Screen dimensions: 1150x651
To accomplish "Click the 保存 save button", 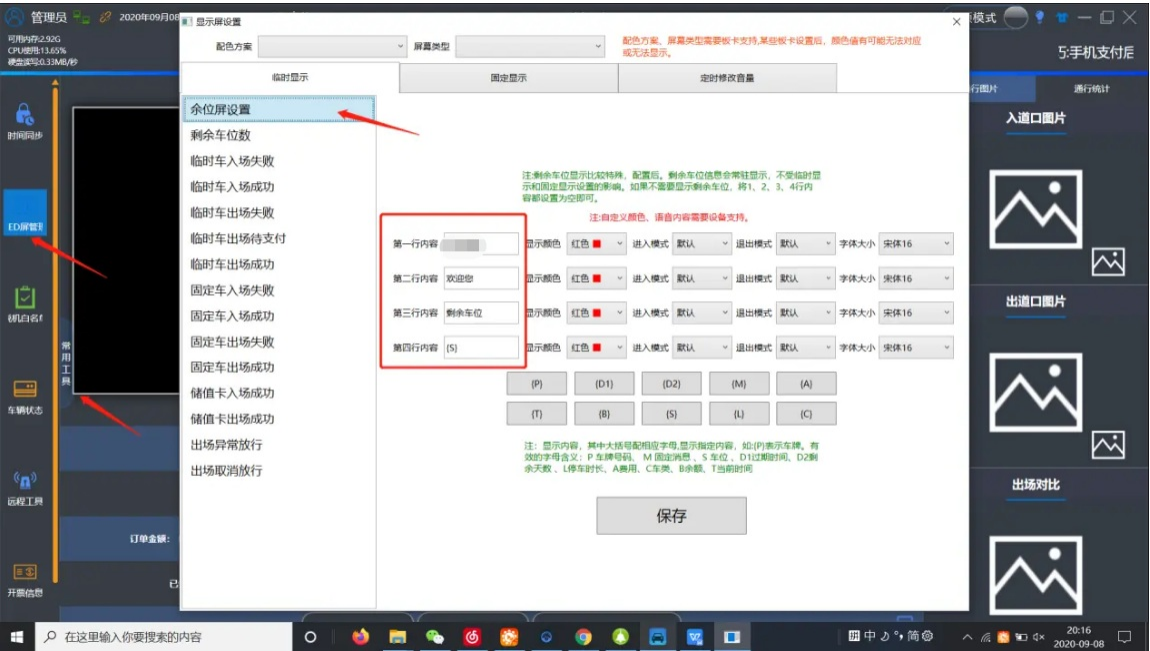I will pyautogui.click(x=671, y=515).
